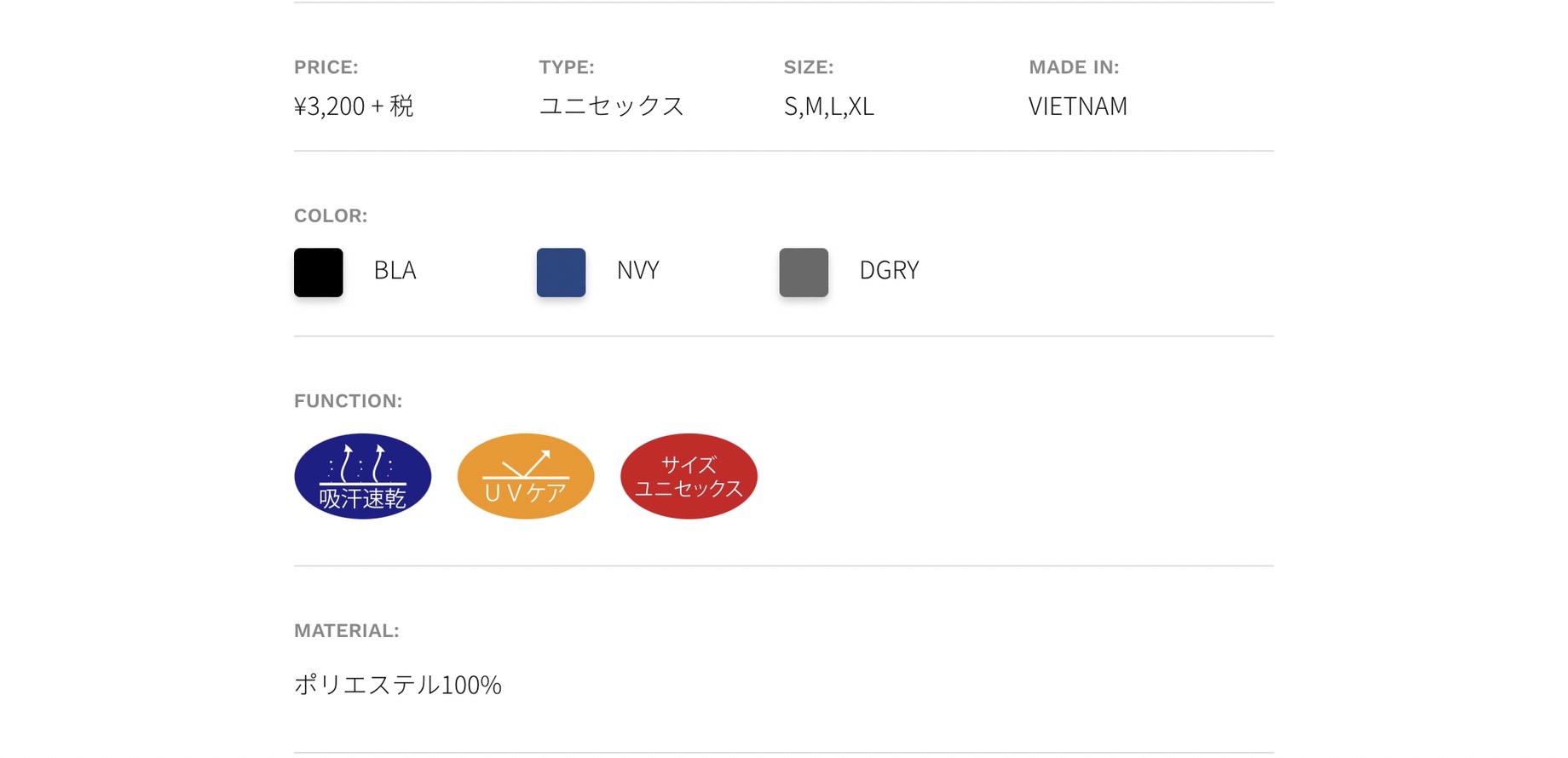This screenshot has width=1568, height=758.
Task: Click the ポリエステル100% material text
Action: coord(398,685)
